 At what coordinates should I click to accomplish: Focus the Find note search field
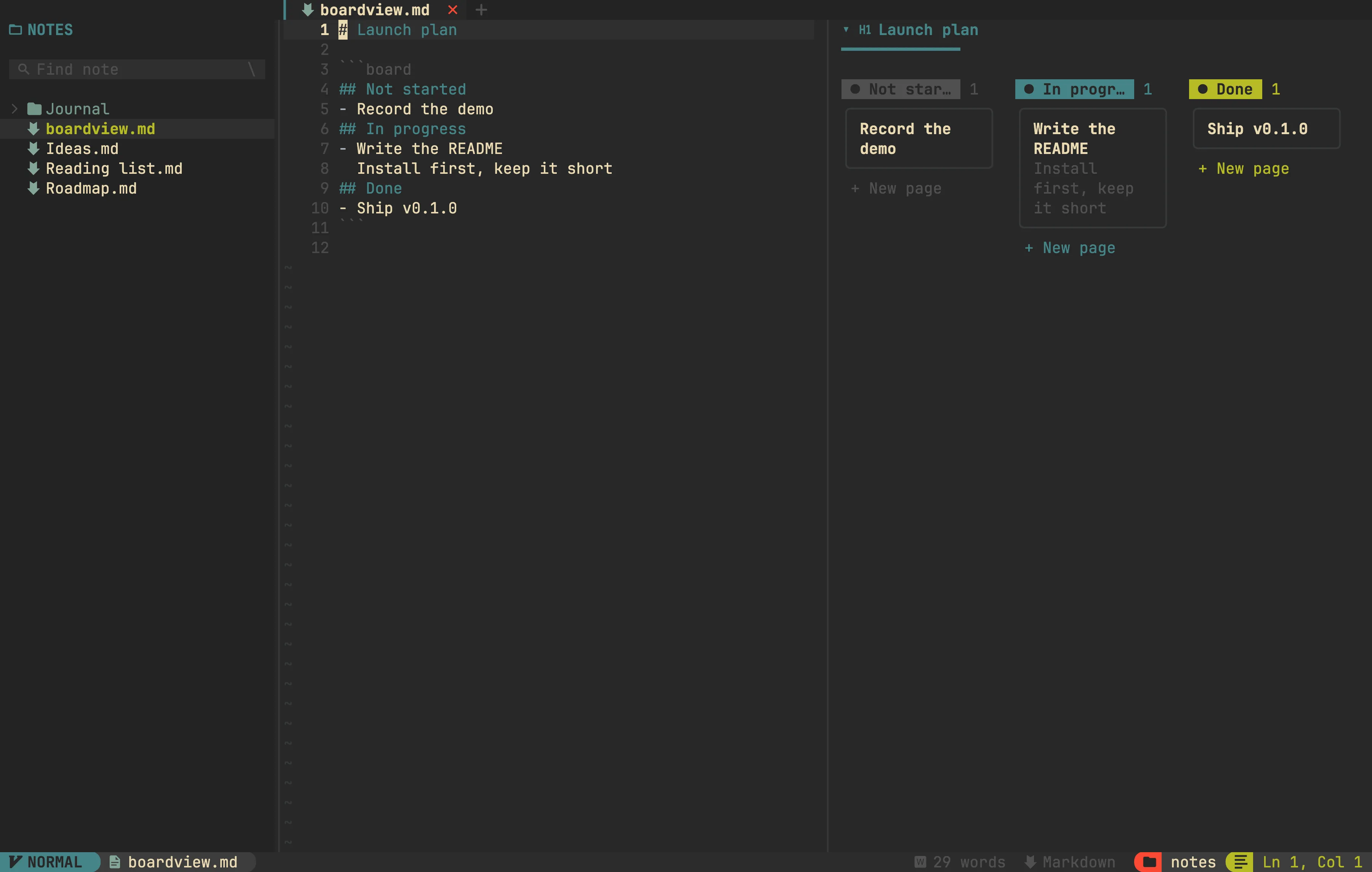click(137, 69)
